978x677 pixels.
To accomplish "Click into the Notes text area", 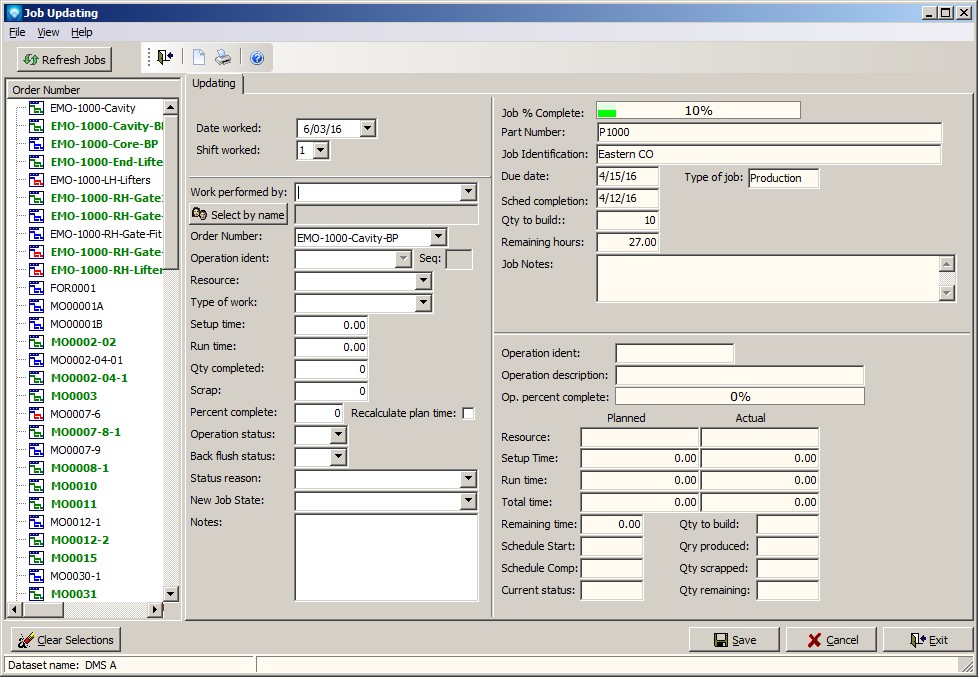I will coord(386,557).
